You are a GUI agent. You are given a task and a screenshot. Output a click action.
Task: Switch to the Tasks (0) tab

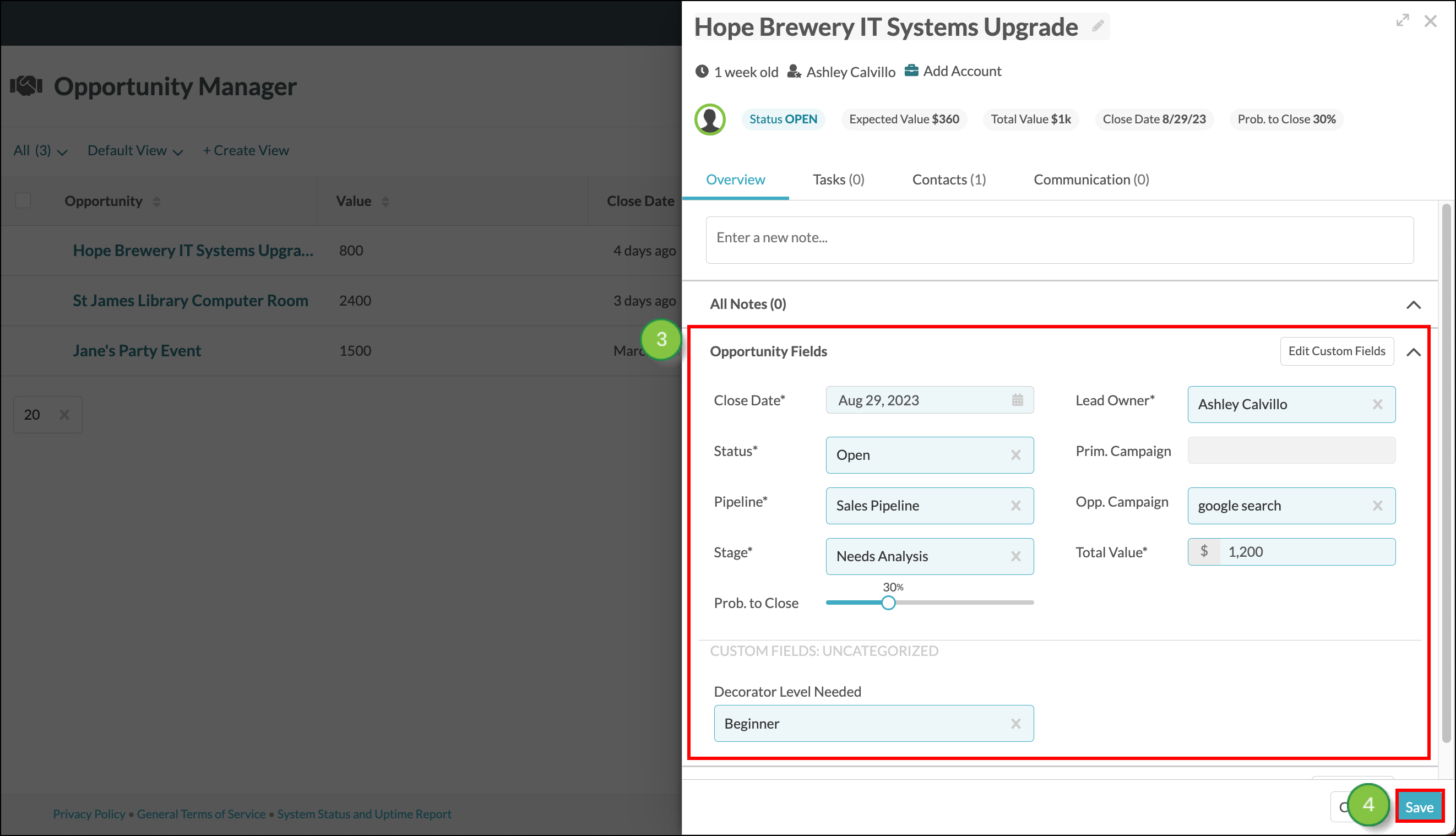pos(838,180)
